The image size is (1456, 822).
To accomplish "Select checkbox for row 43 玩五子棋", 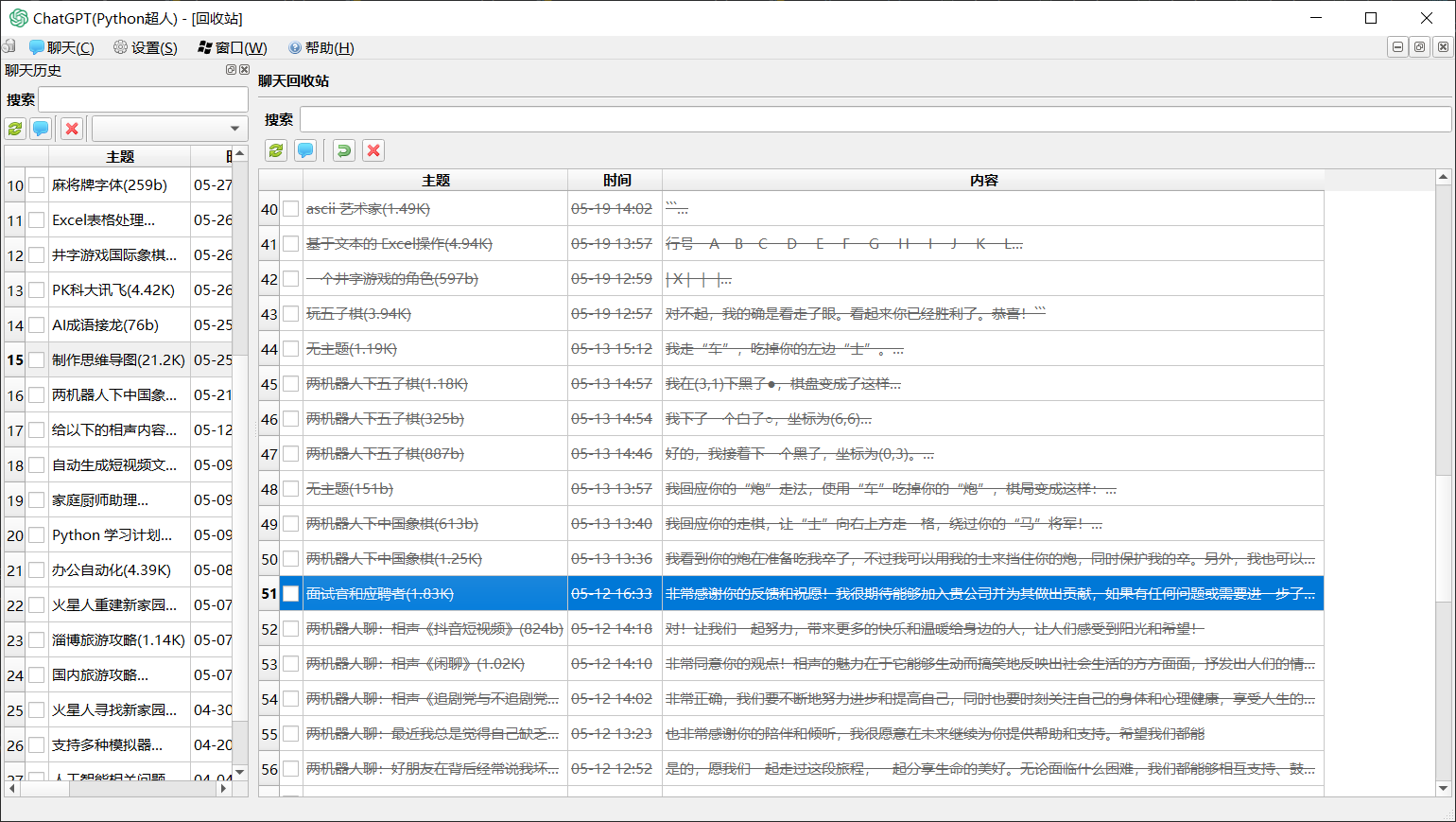I will pos(291,314).
